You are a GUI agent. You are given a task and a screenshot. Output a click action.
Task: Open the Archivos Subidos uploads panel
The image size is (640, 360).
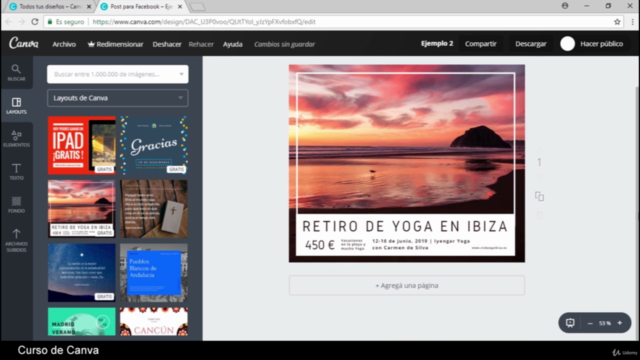pos(16,241)
